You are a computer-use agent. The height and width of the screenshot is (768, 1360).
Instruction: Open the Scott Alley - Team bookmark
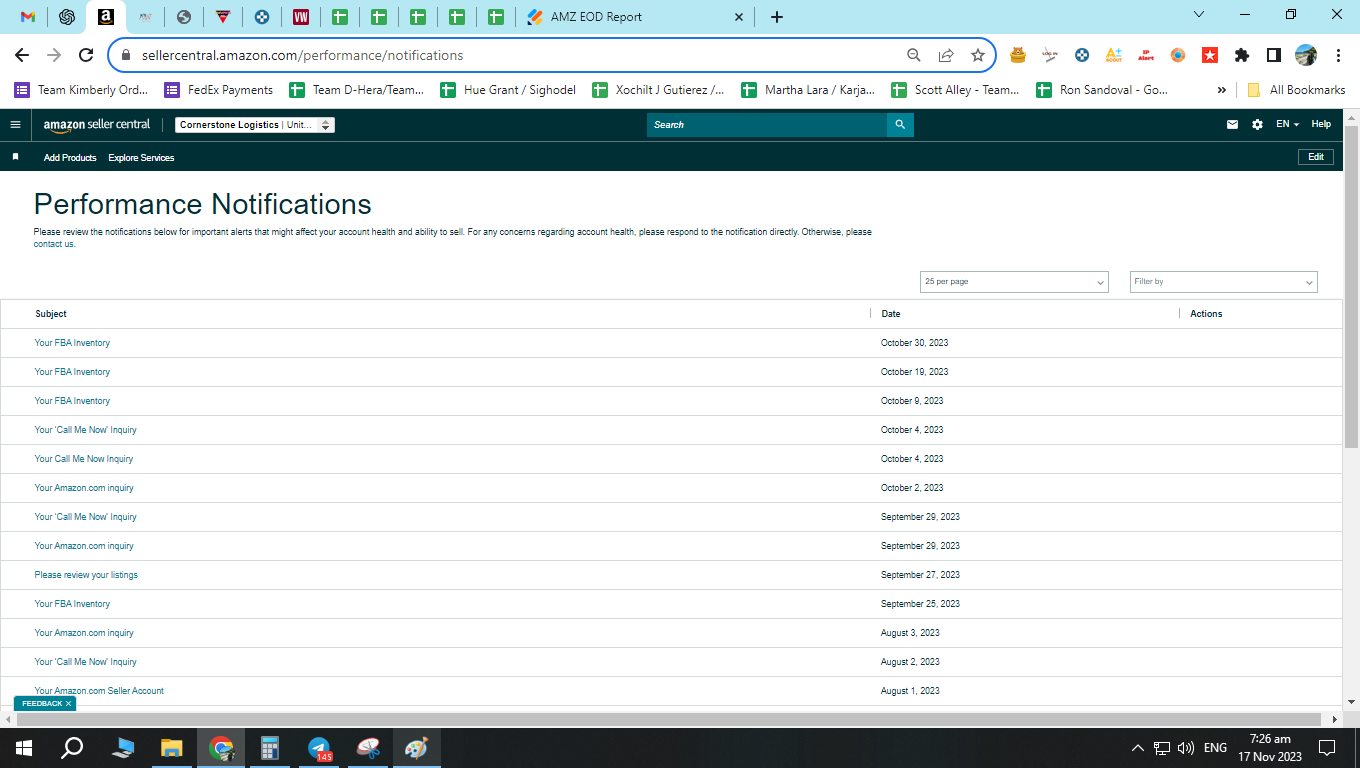[955, 90]
